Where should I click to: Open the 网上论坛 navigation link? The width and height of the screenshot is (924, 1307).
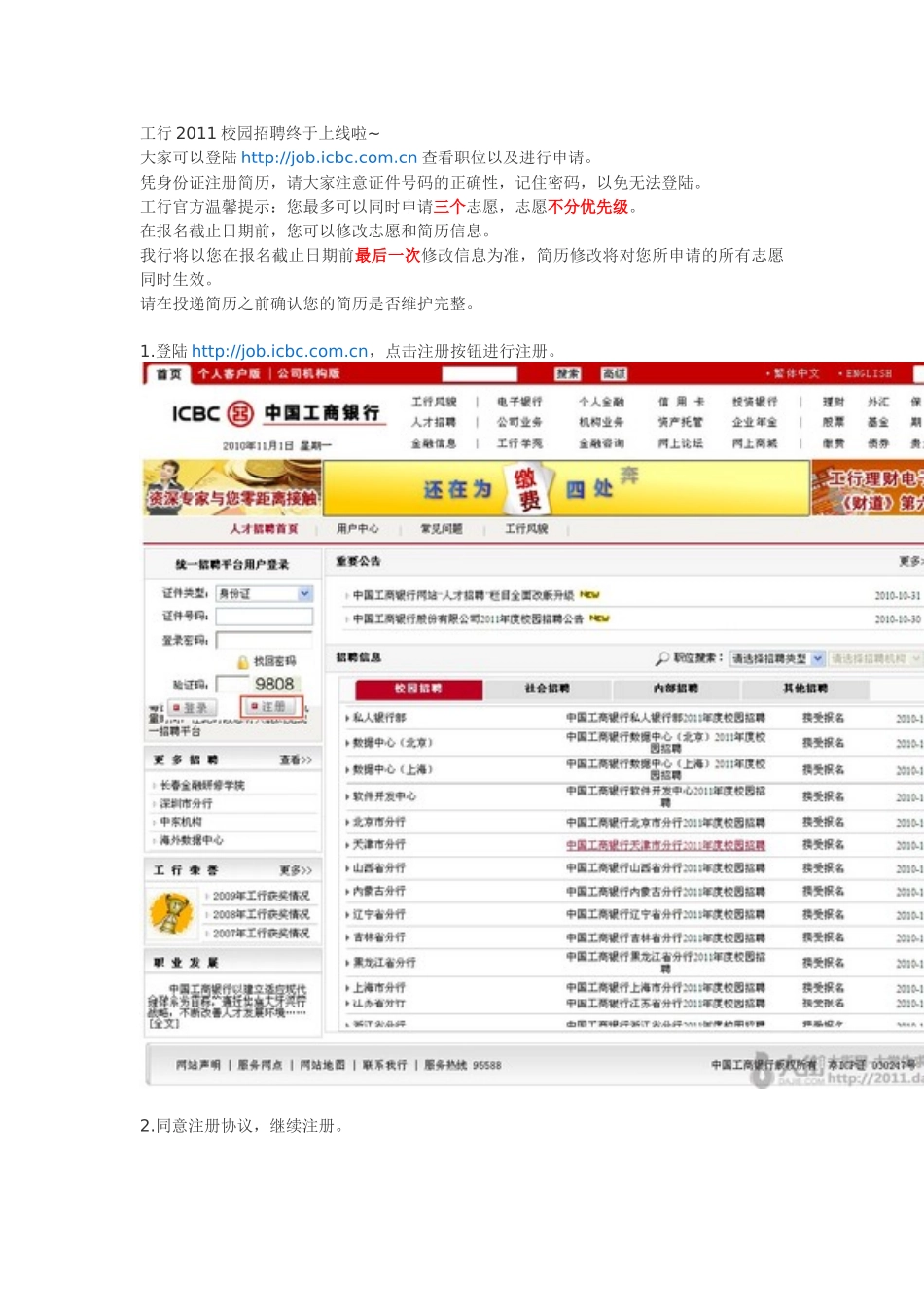(x=680, y=443)
